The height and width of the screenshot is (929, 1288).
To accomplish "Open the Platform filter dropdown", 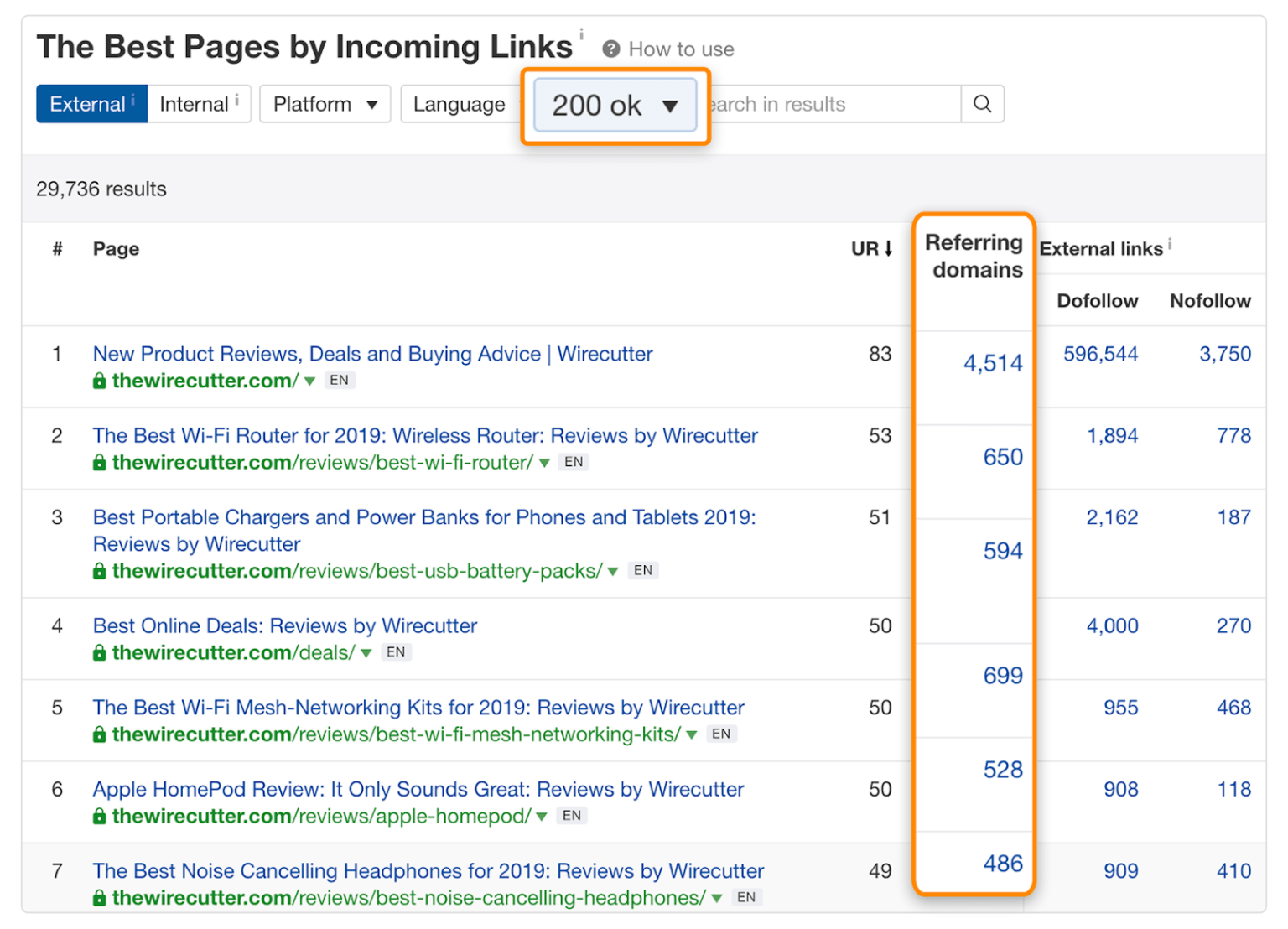I will tap(325, 104).
